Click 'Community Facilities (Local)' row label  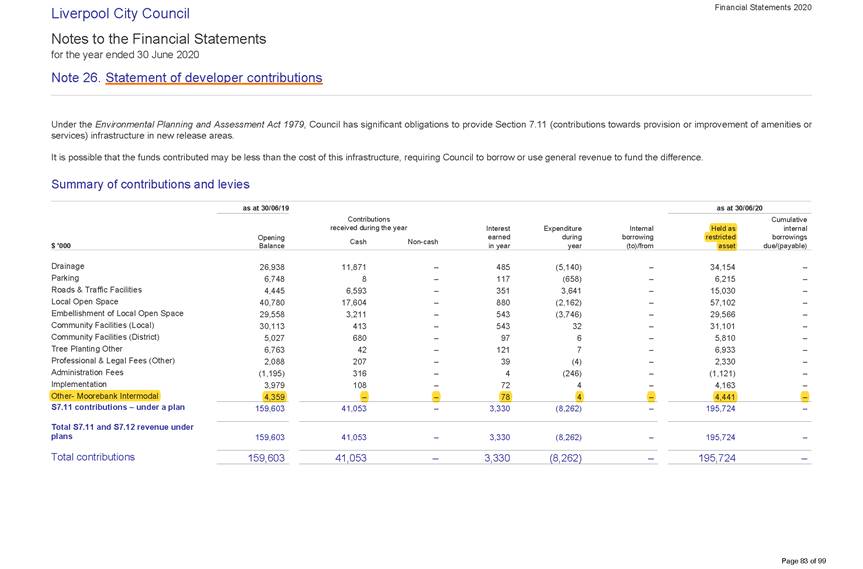click(x=103, y=325)
